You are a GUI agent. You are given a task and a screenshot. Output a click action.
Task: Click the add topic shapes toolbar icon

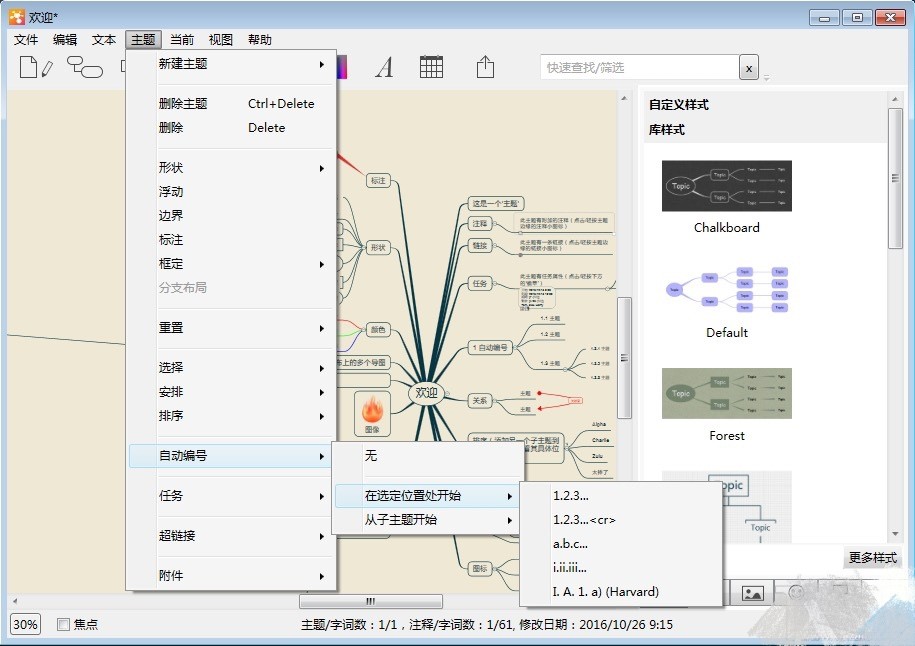[x=84, y=67]
